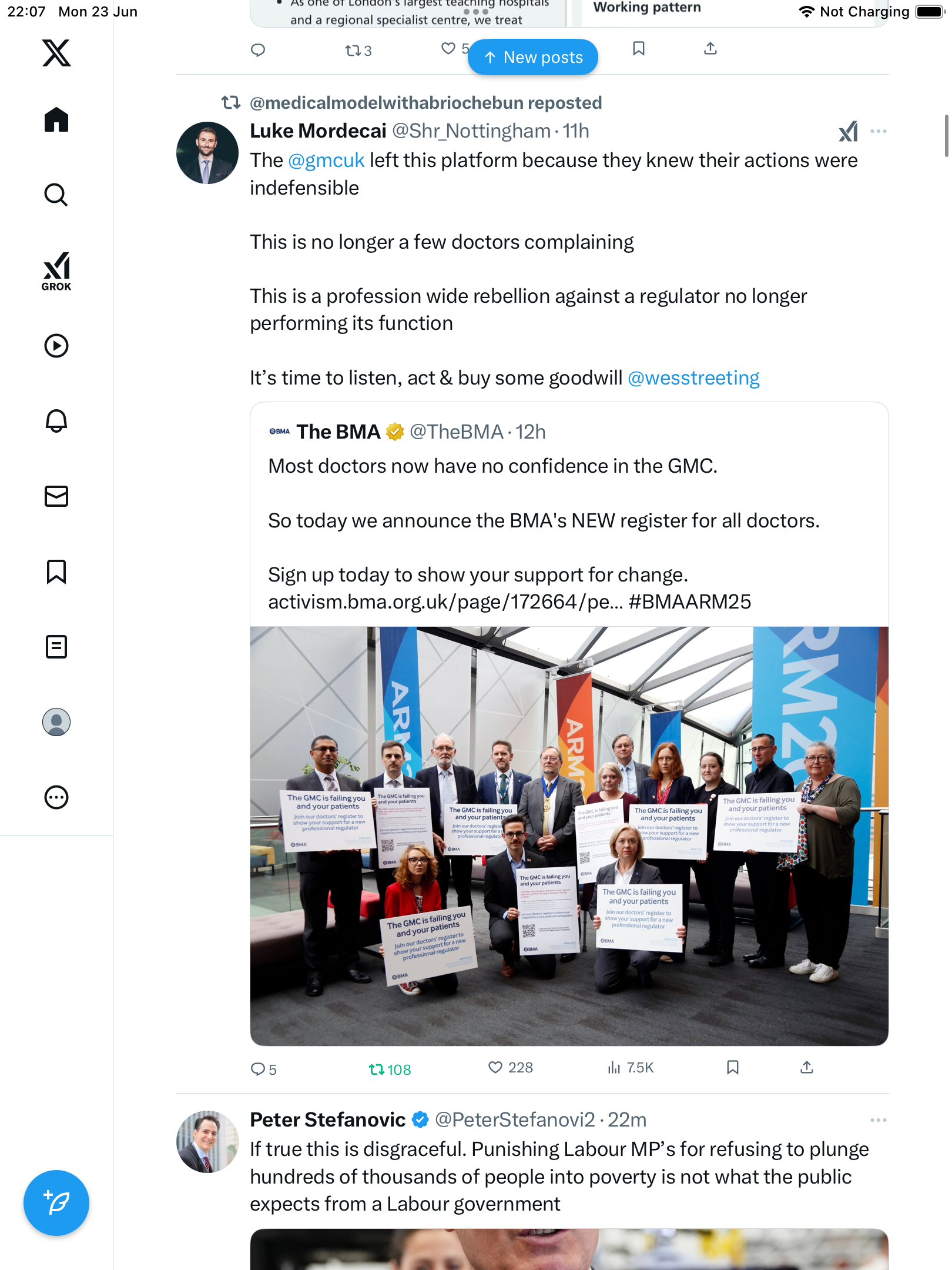The image size is (952, 1270).
Task: Open more options on Luke Mordecai's post
Action: 878,131
